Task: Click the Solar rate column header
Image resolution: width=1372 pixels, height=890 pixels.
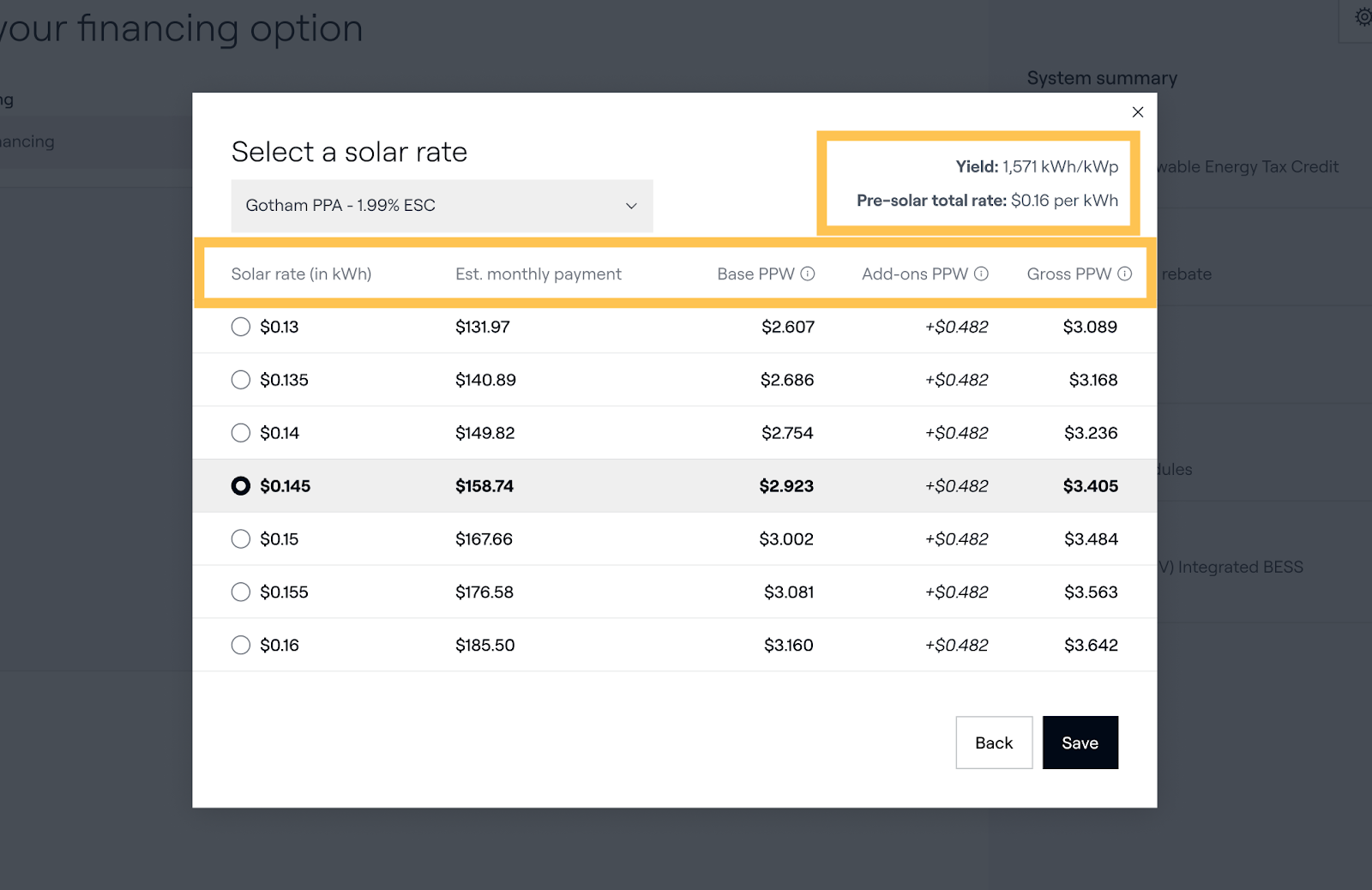Action: (301, 274)
